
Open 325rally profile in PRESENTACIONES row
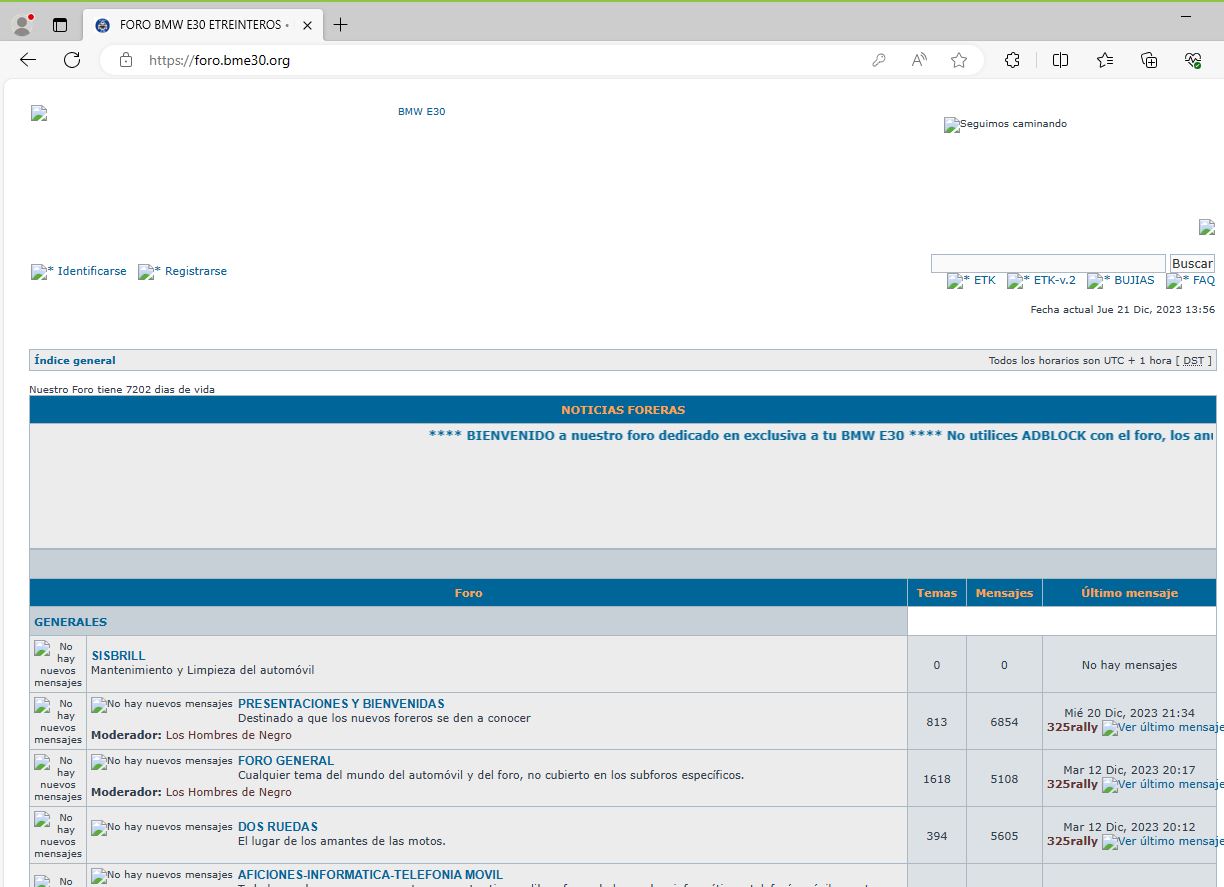tap(1072, 727)
